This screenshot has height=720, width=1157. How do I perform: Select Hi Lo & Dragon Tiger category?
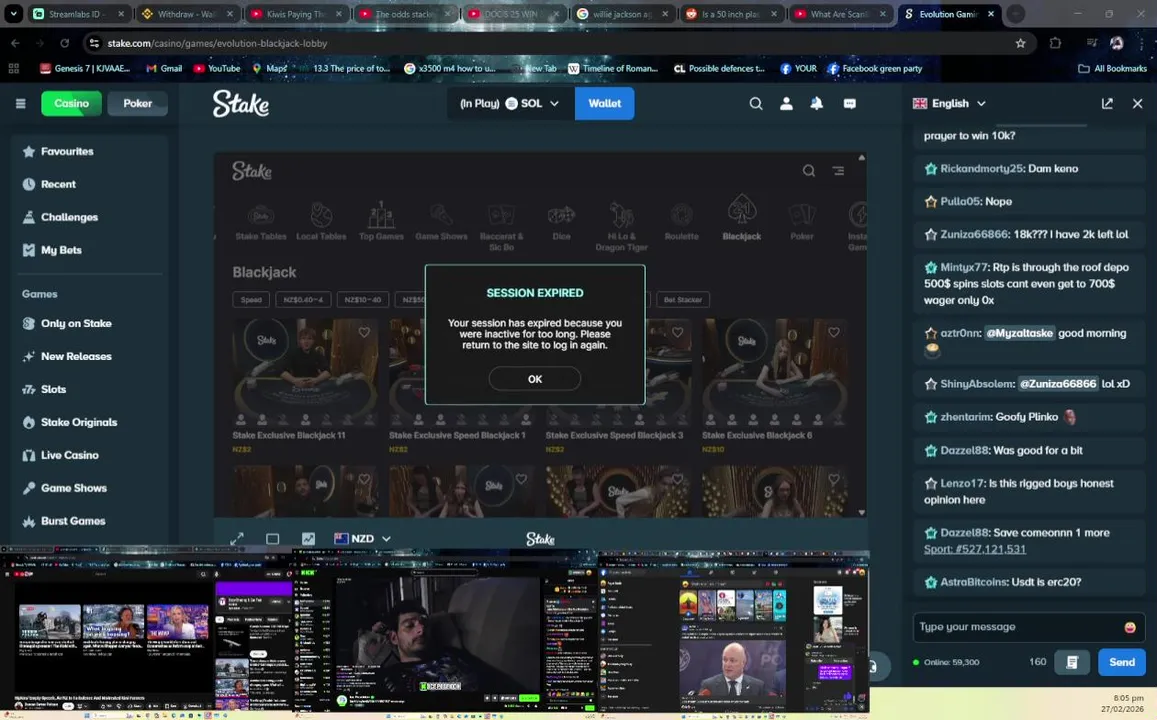621,227
